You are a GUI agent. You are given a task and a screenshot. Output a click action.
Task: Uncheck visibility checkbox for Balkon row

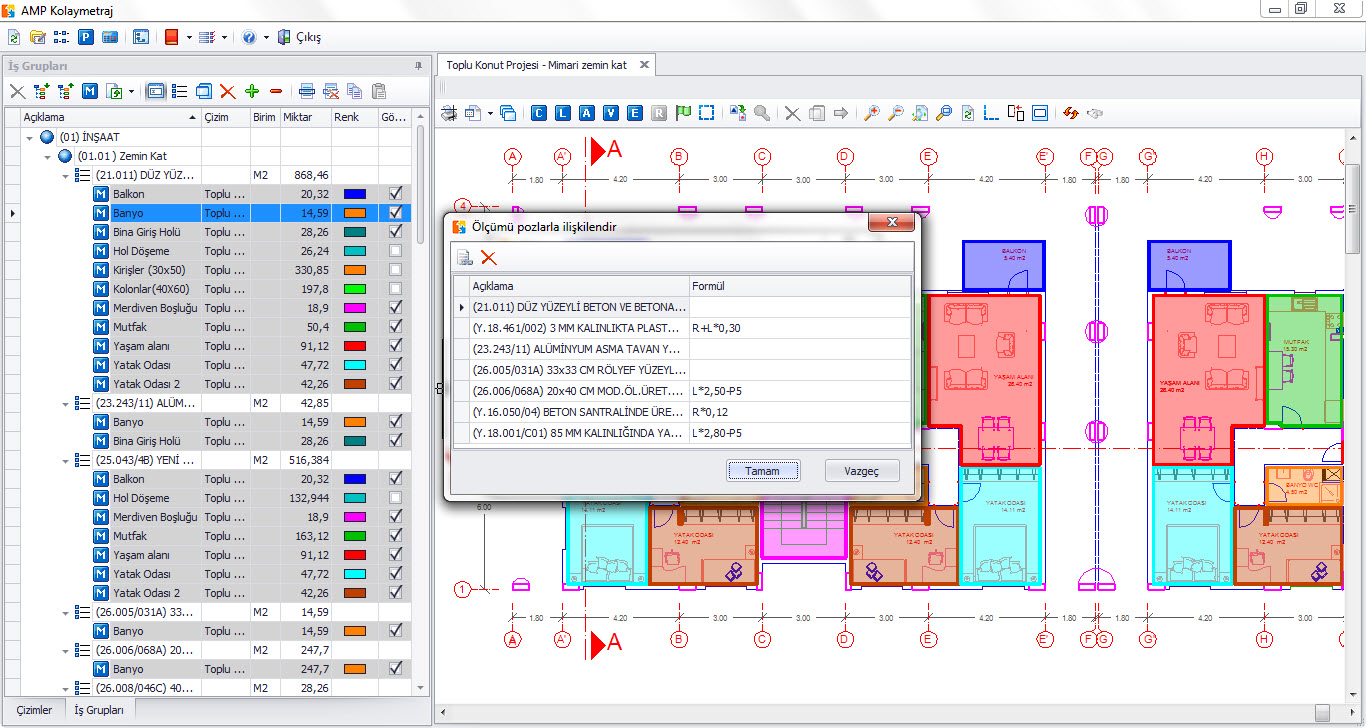coord(397,194)
